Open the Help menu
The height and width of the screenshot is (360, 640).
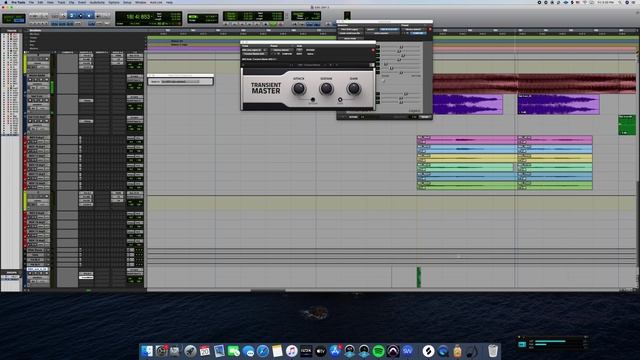169,2
